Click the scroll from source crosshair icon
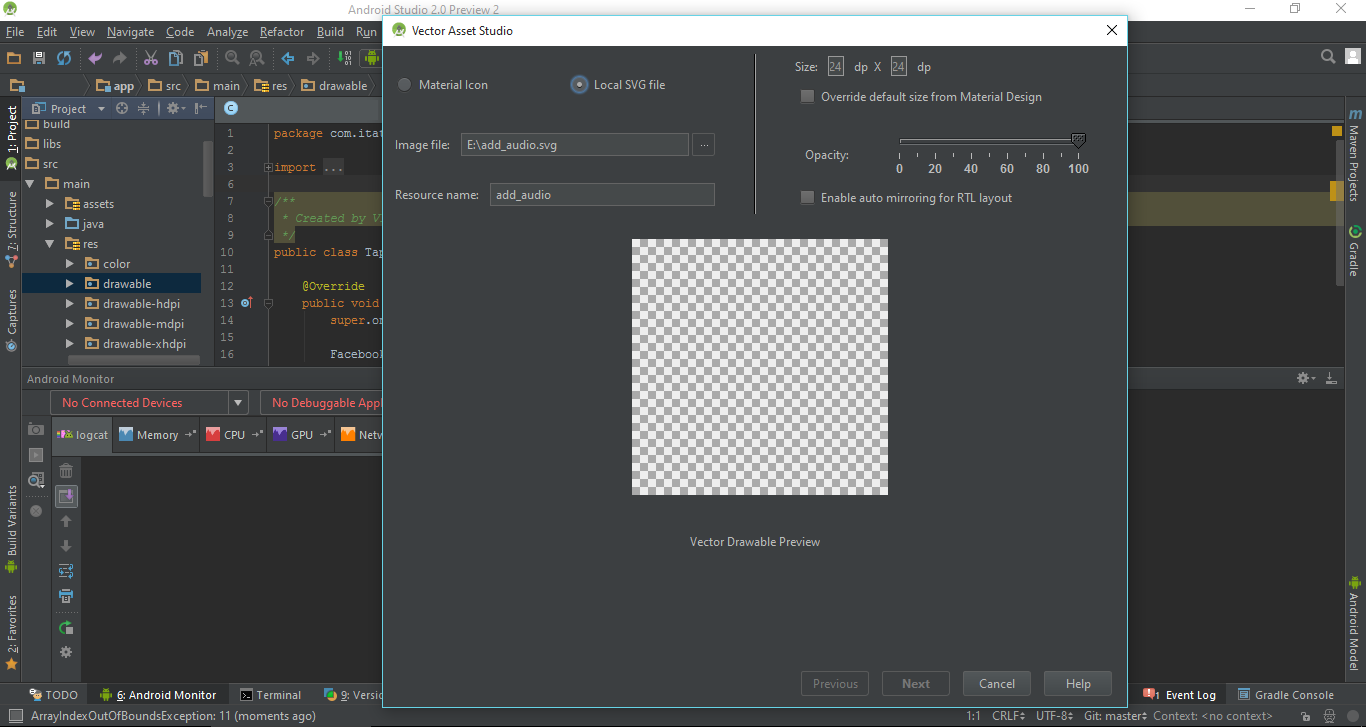Viewport: 1366px width, 727px height. click(x=122, y=108)
